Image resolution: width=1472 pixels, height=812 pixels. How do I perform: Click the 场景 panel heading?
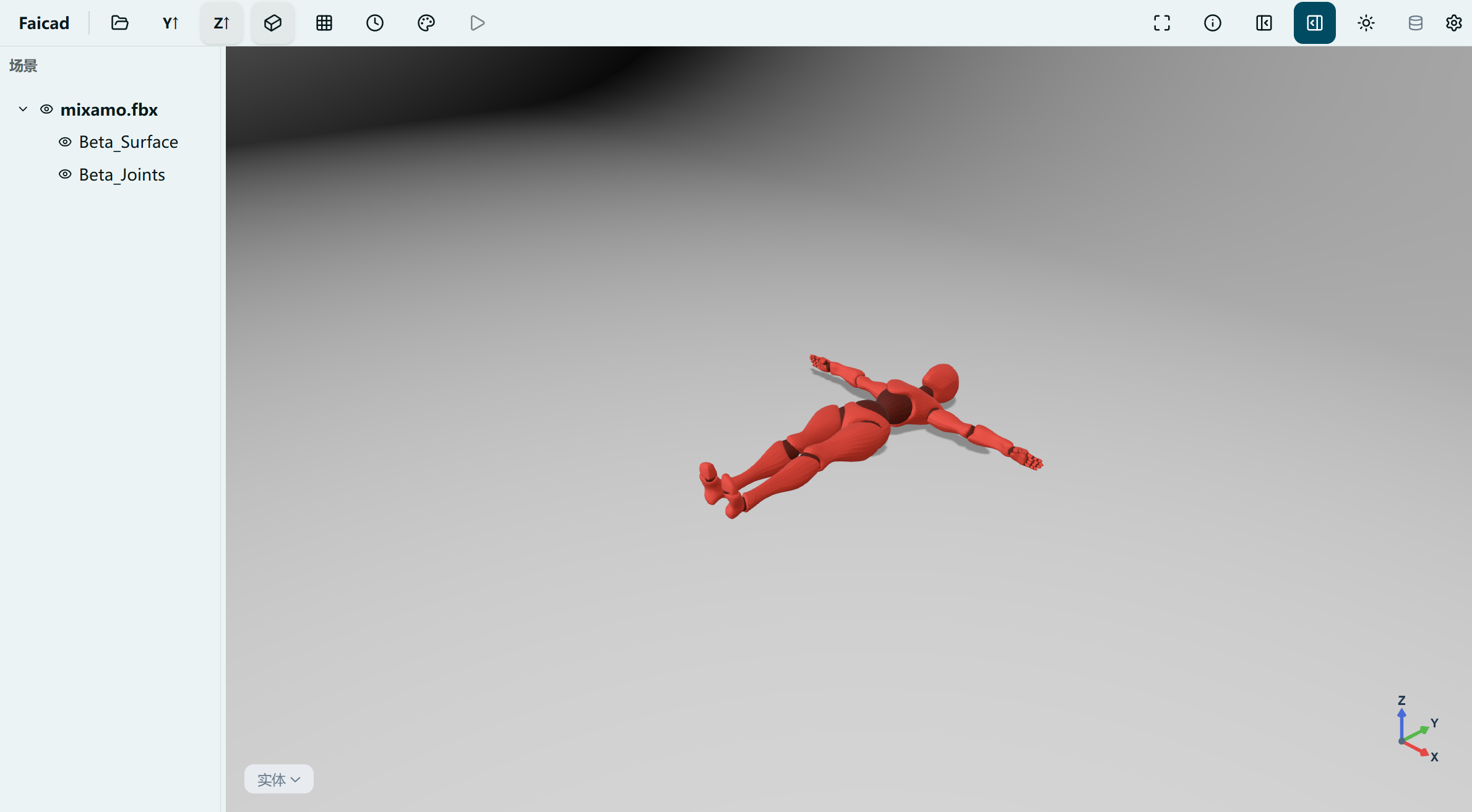coord(23,66)
